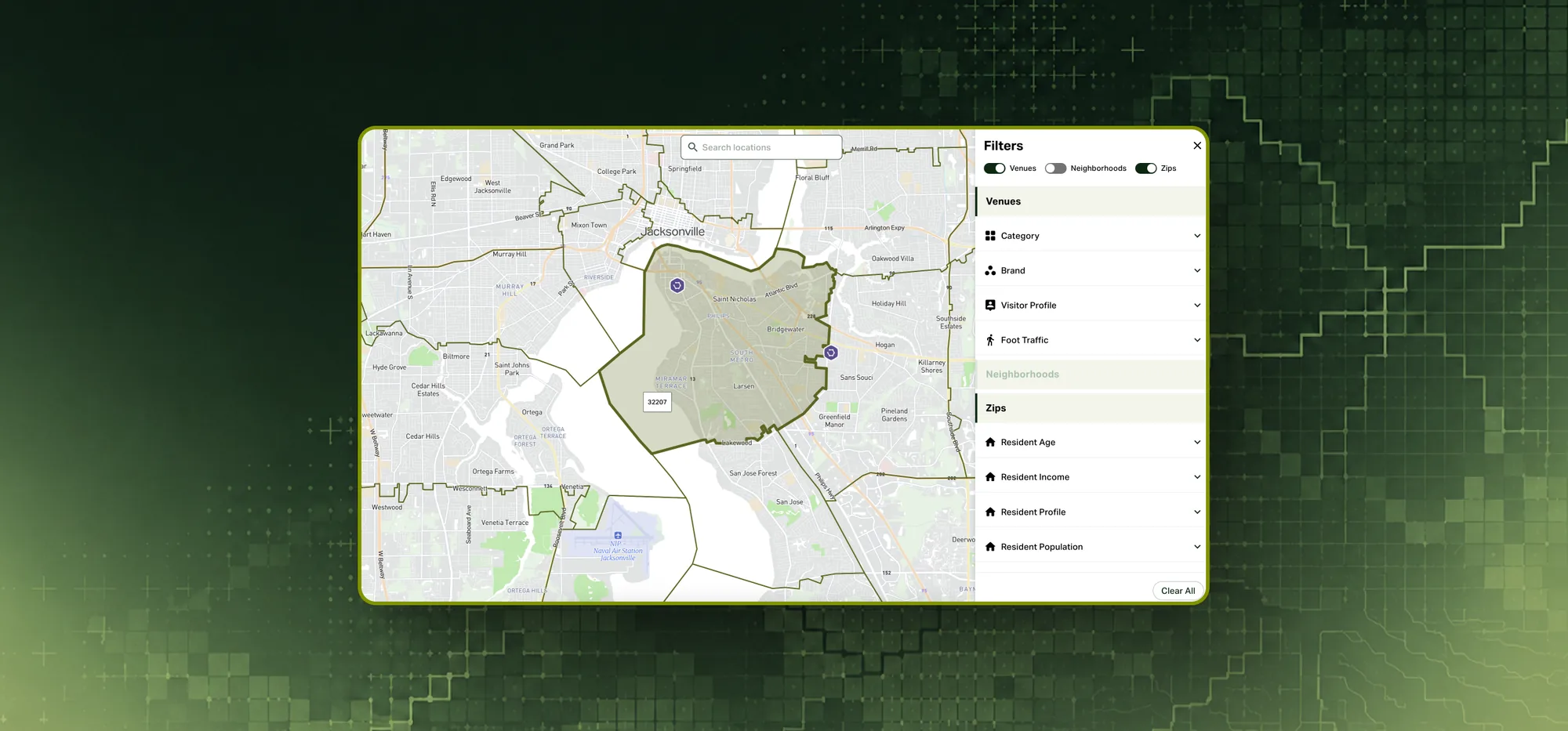This screenshot has width=1568, height=731.
Task: Toggle the Venues switch off
Action: click(994, 168)
